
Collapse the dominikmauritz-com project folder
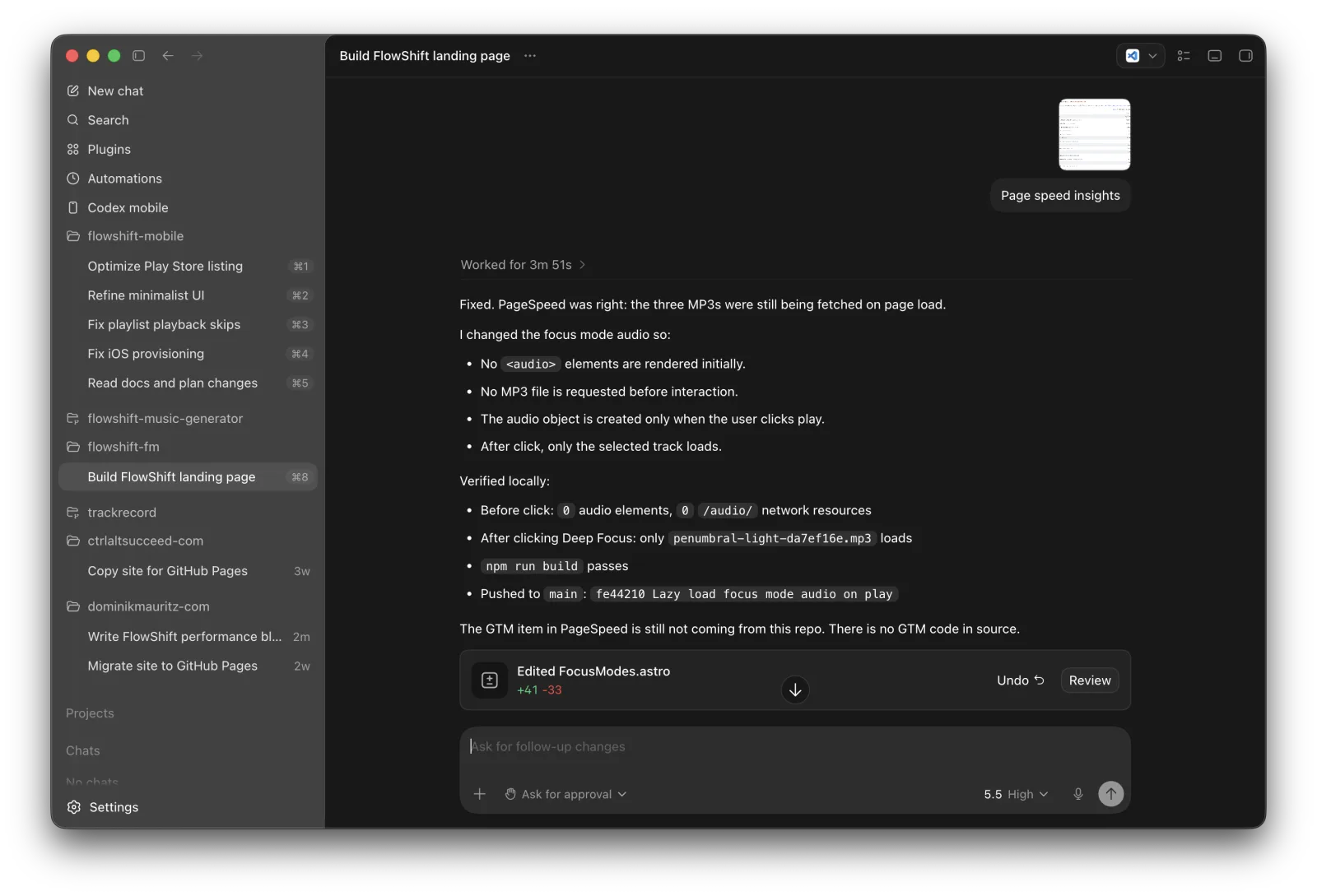pyautogui.click(x=72, y=606)
